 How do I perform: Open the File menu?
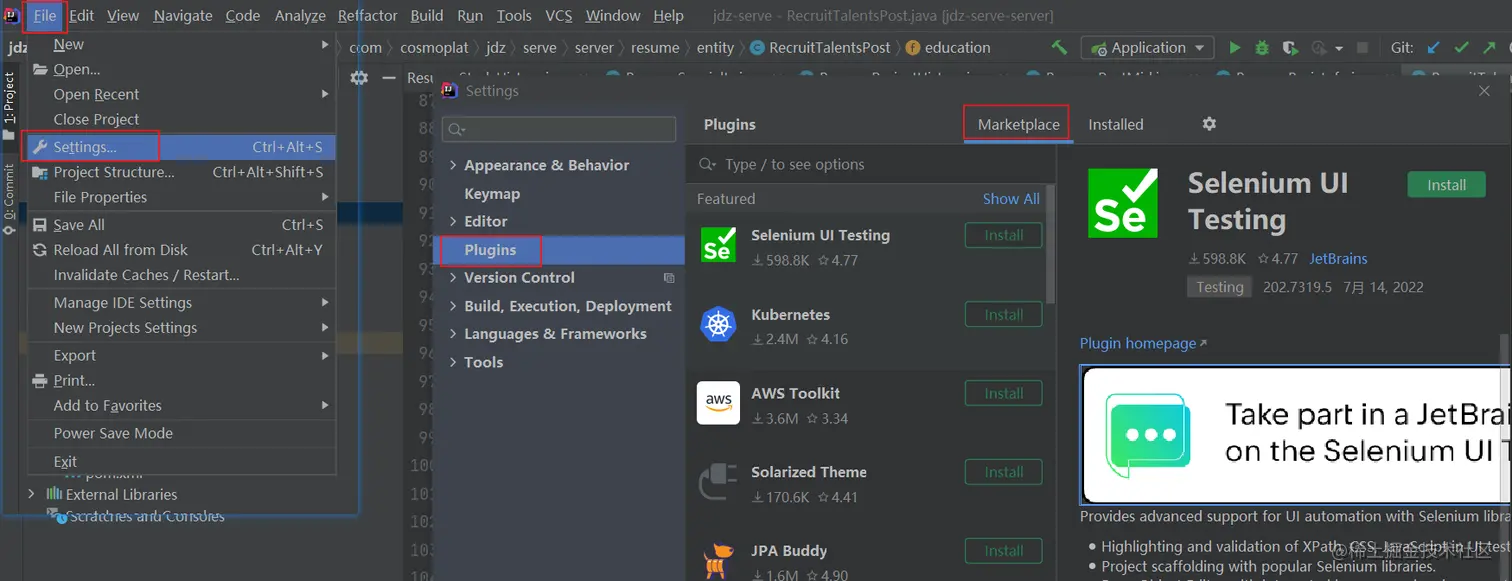[x=44, y=15]
